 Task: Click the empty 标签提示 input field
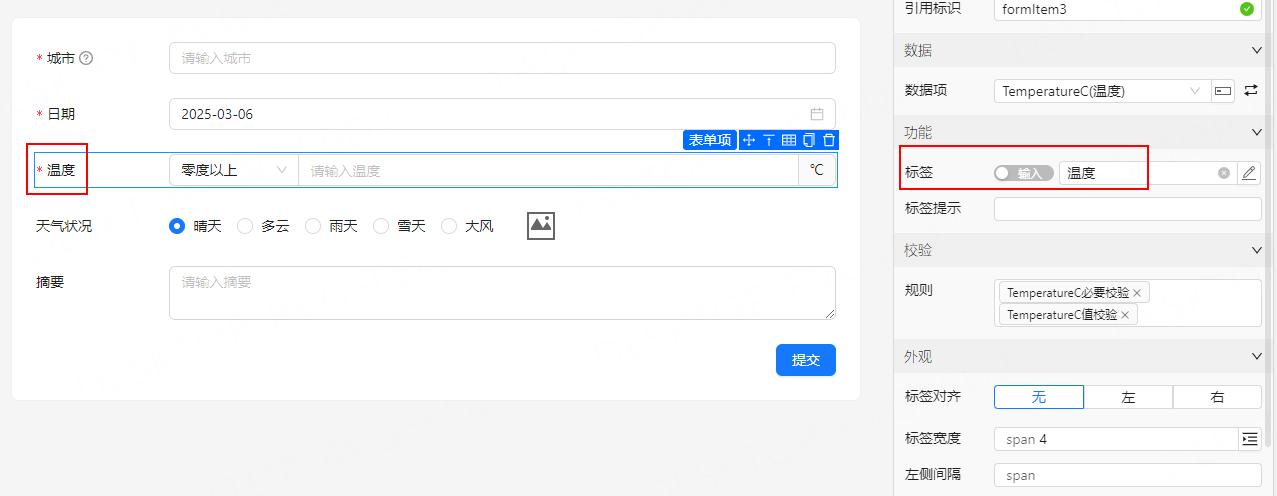(1128, 209)
